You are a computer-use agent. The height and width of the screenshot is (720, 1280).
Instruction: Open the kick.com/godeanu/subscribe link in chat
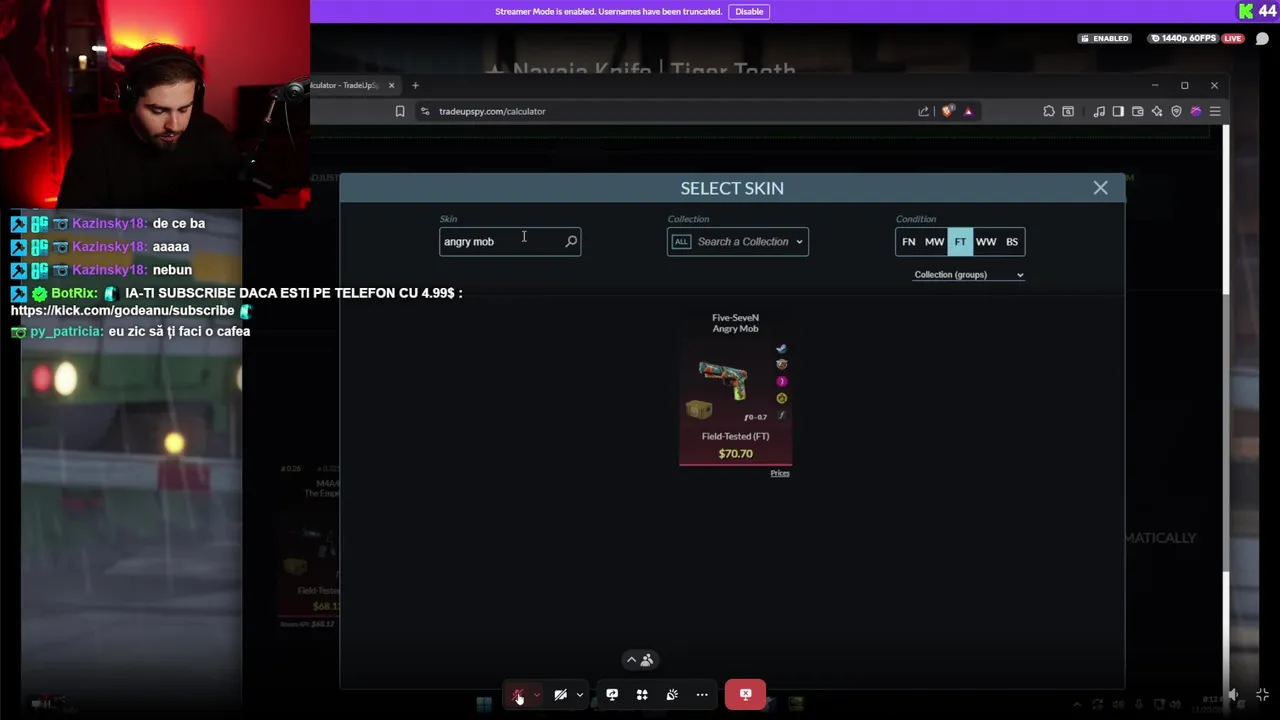pos(122,311)
